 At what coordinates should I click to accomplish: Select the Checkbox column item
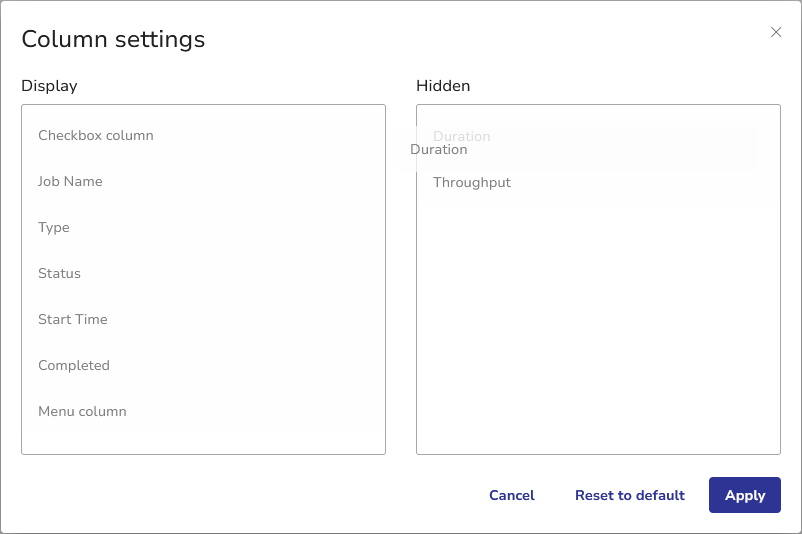pos(96,135)
